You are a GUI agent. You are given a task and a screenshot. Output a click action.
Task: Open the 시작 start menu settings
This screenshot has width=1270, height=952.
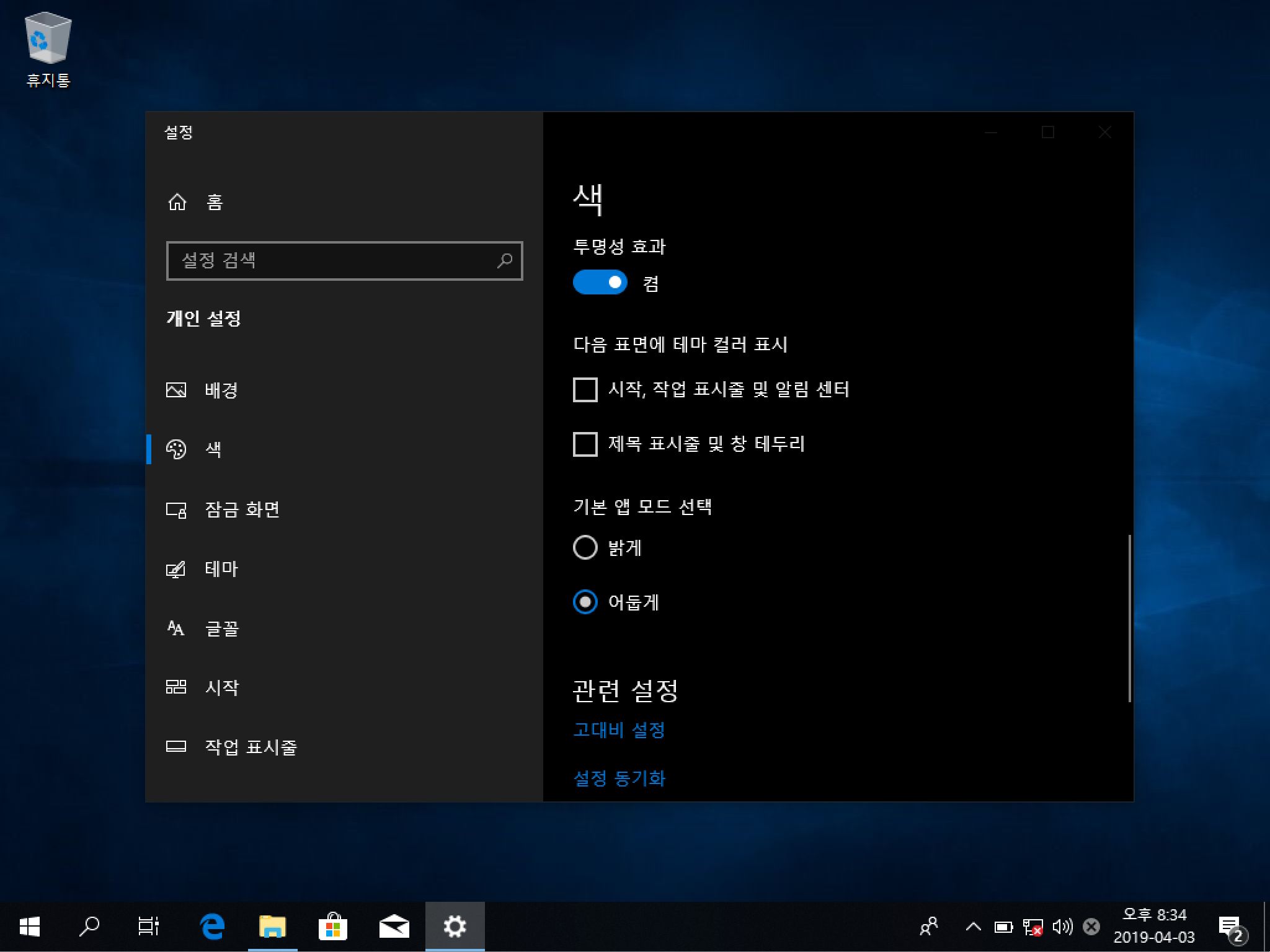pyautogui.click(x=221, y=687)
